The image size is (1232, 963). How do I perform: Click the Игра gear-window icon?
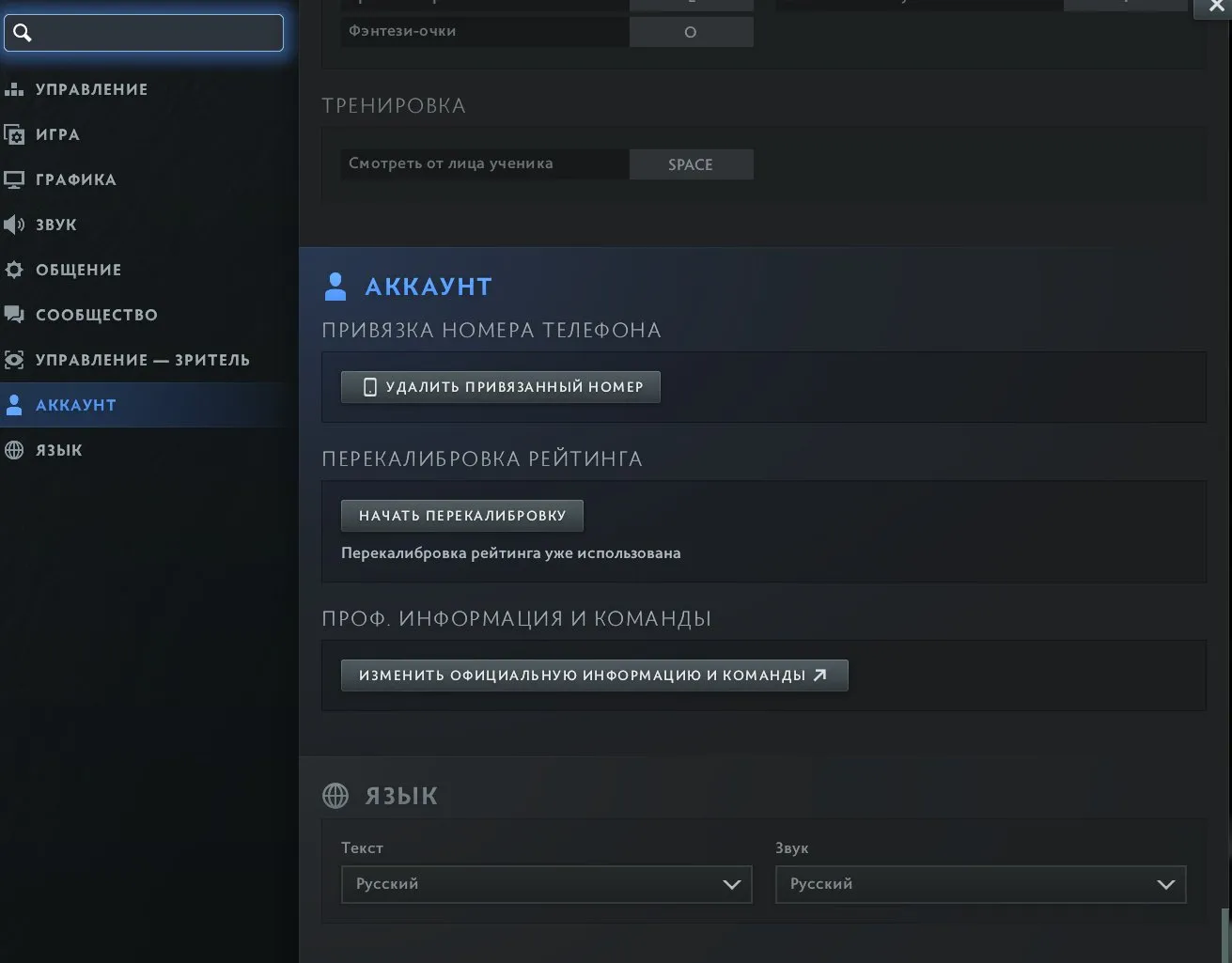[14, 134]
